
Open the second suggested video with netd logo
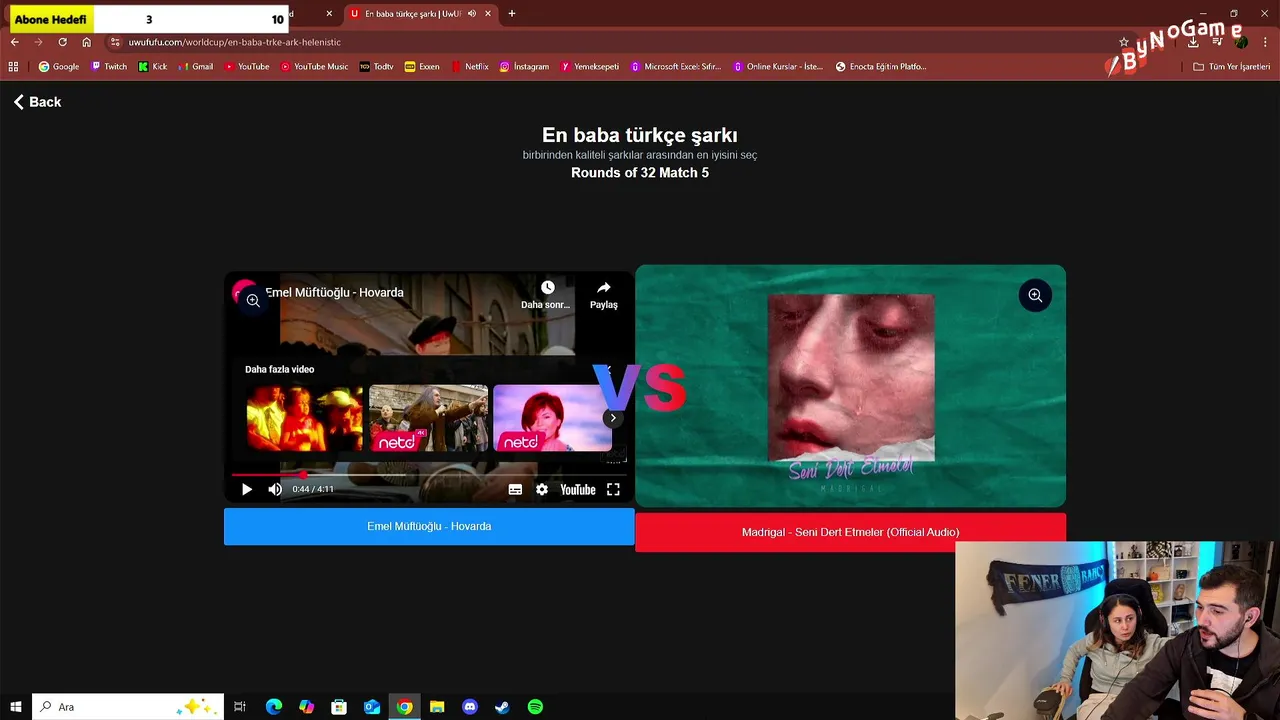point(428,418)
